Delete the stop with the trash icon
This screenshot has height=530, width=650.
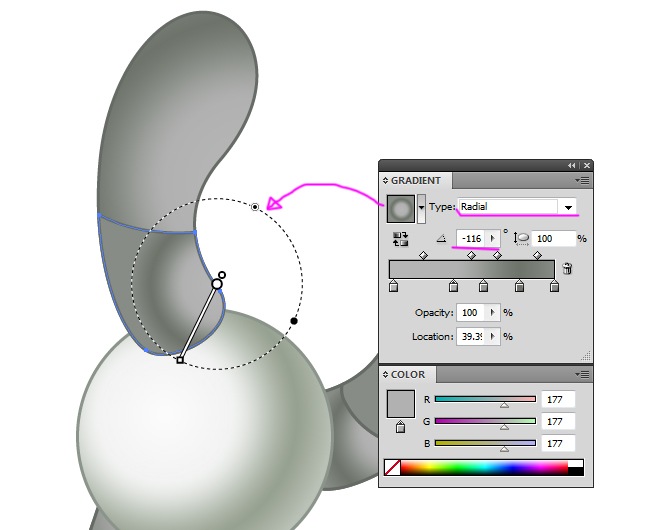pyautogui.click(x=567, y=269)
